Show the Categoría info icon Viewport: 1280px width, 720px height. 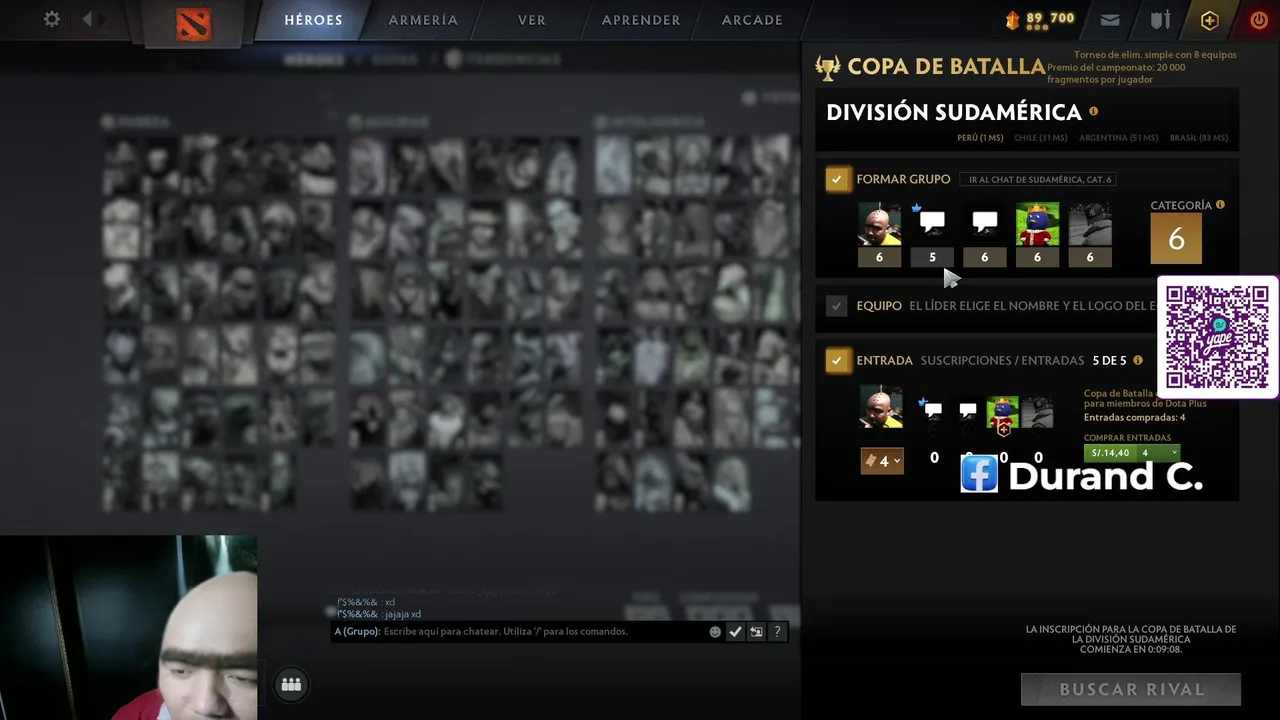coord(1220,205)
